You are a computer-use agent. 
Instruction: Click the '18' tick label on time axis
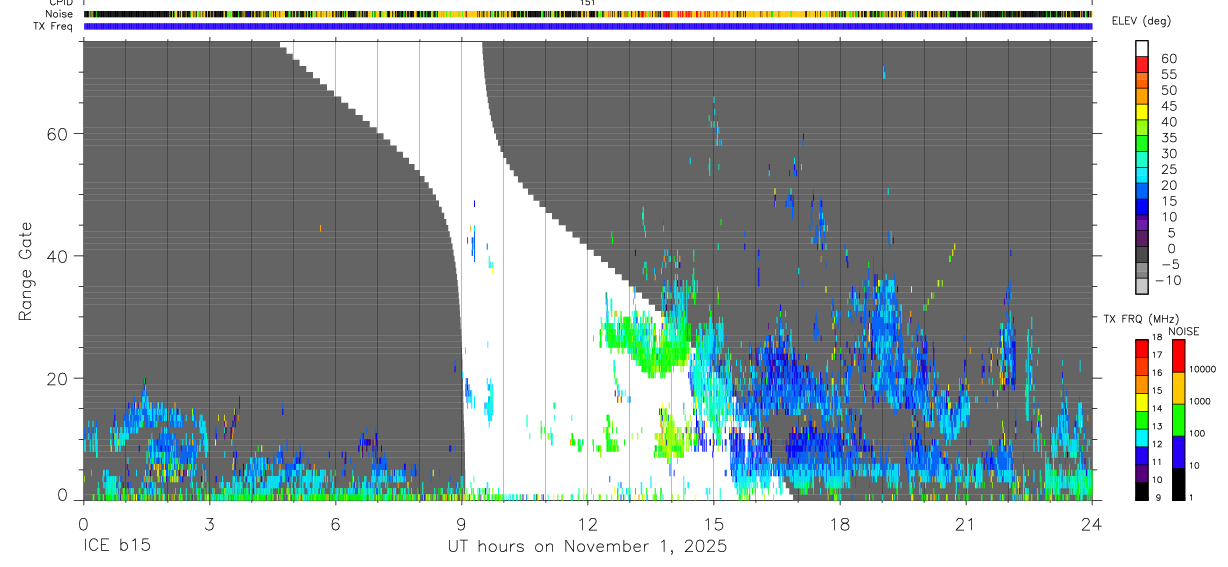pos(840,524)
